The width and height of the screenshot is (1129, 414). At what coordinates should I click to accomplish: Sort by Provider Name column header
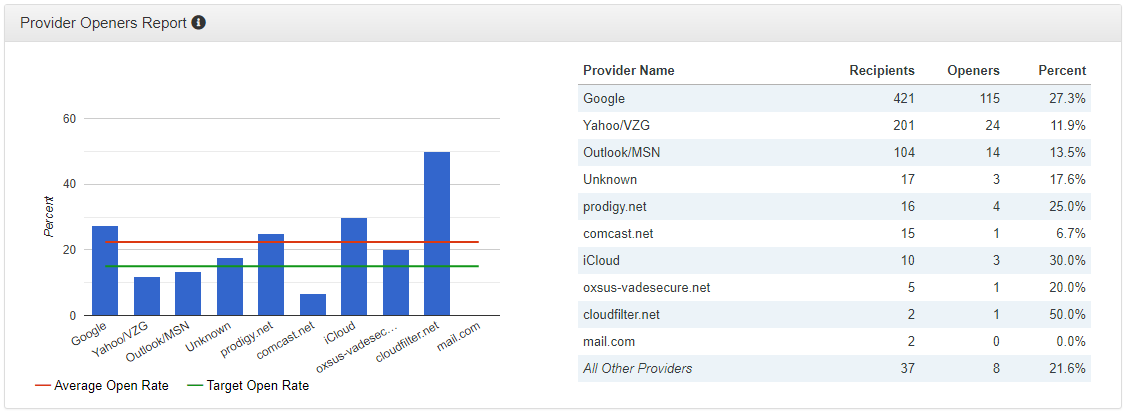[x=629, y=71]
